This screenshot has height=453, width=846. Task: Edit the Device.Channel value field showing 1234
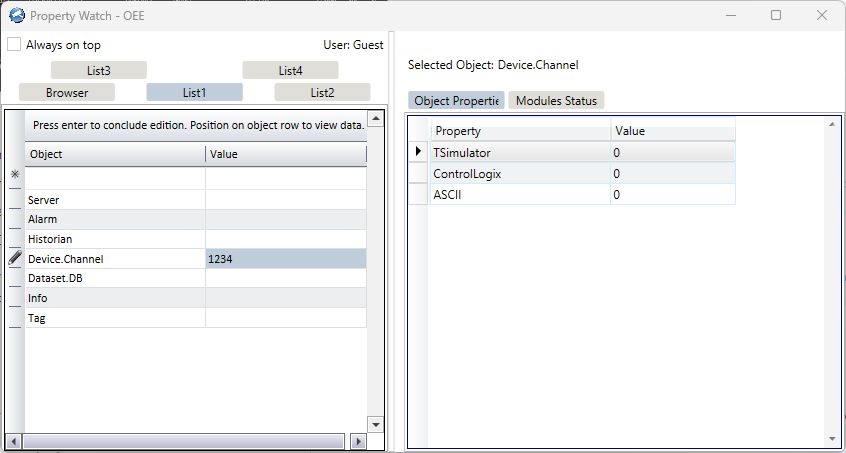tap(285, 259)
